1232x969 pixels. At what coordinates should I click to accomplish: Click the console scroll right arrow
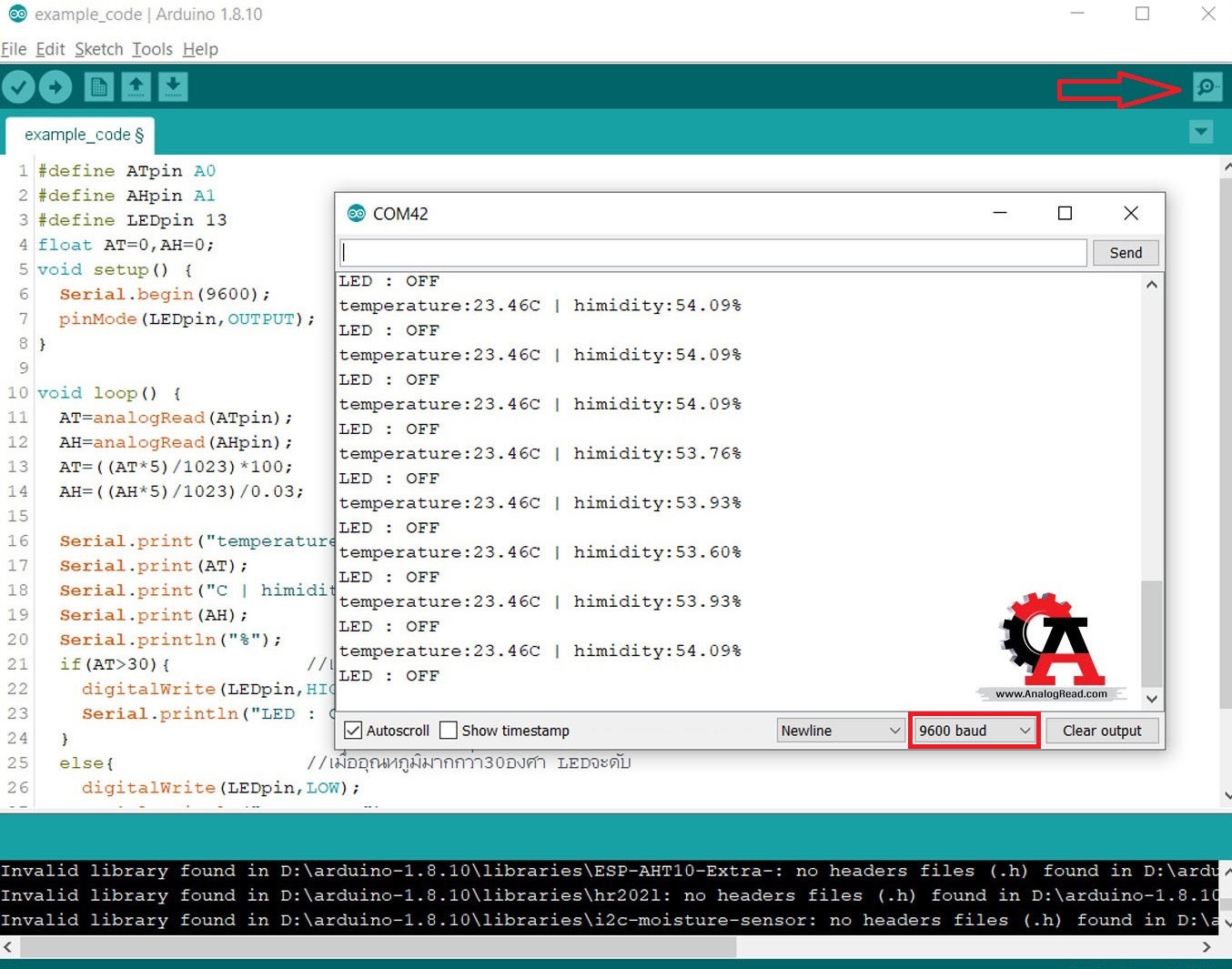click(1207, 947)
